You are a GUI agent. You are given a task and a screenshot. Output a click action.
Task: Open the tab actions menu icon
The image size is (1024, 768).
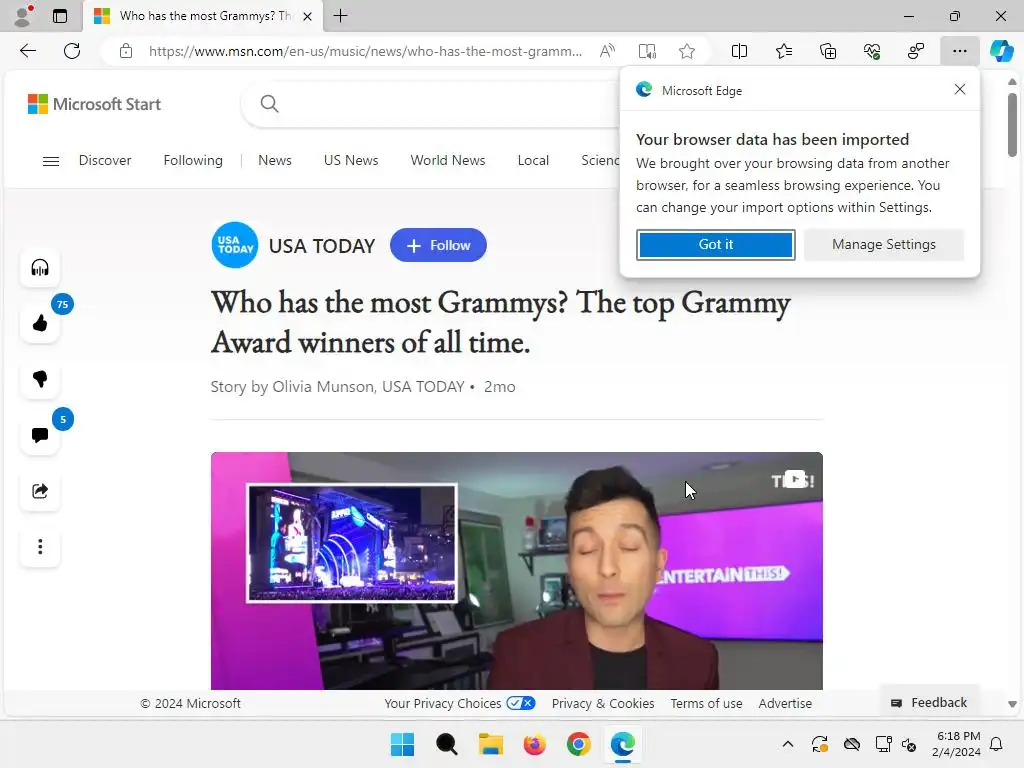[60, 16]
